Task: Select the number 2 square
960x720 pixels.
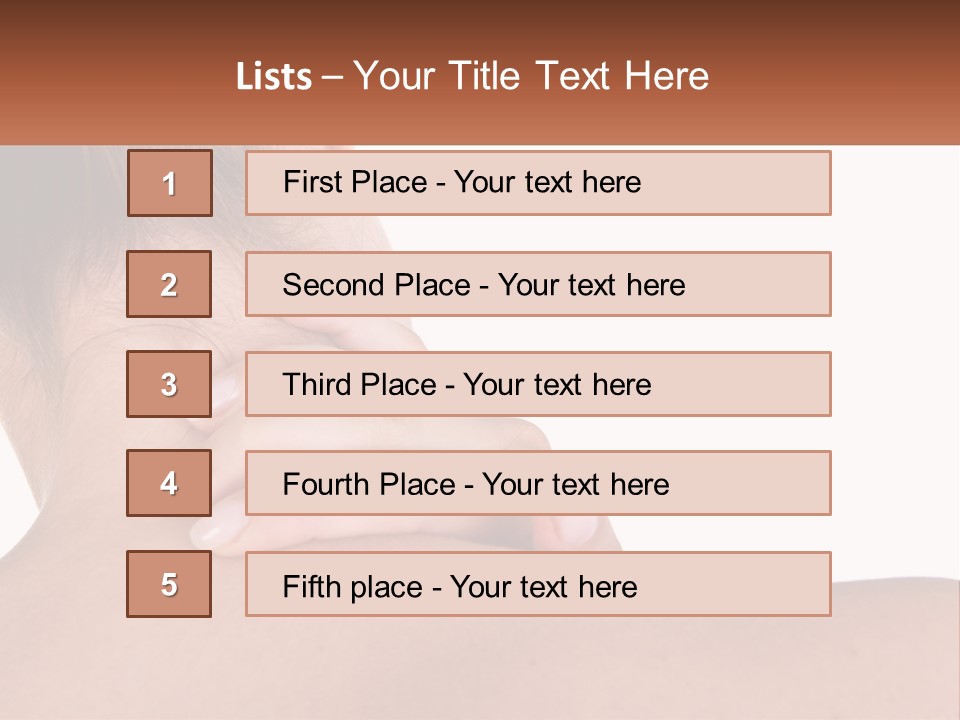Action: (x=169, y=284)
